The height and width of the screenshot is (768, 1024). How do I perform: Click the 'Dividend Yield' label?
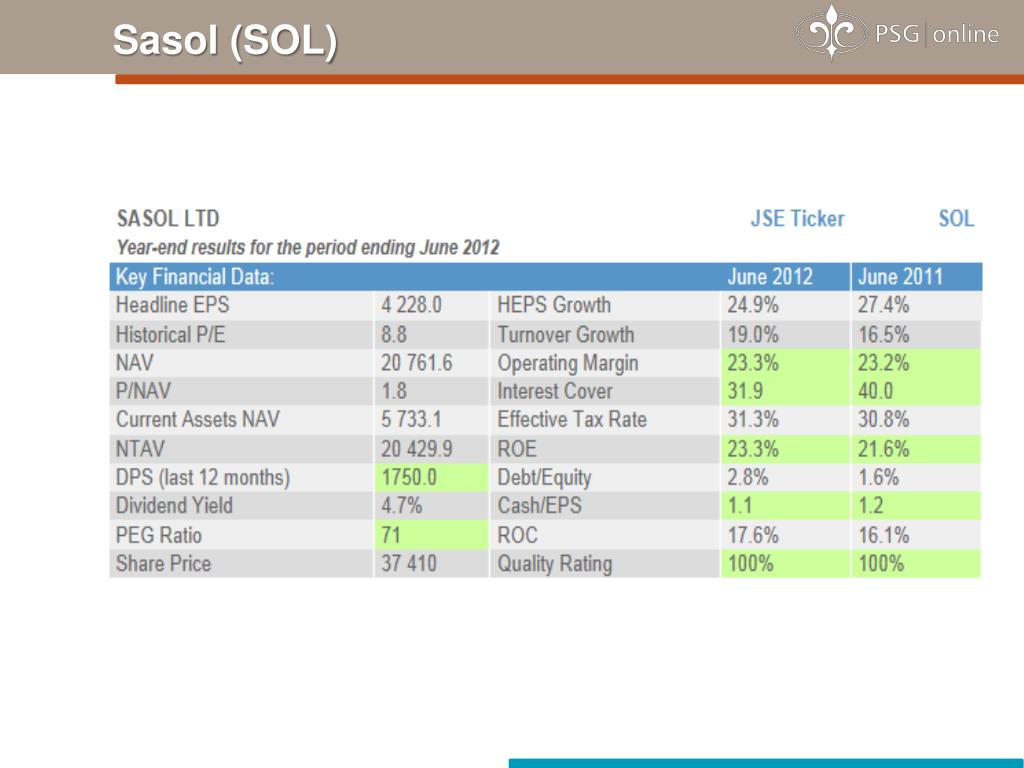174,505
